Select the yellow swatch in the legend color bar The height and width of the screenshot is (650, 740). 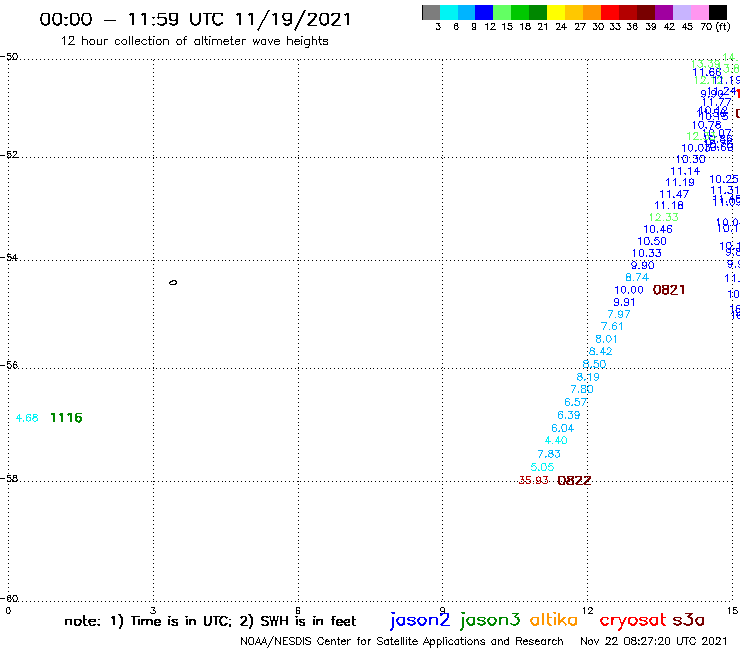point(556,12)
